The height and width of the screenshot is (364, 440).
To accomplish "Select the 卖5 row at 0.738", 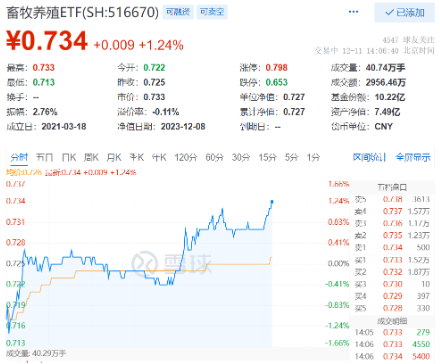I will tap(392, 199).
